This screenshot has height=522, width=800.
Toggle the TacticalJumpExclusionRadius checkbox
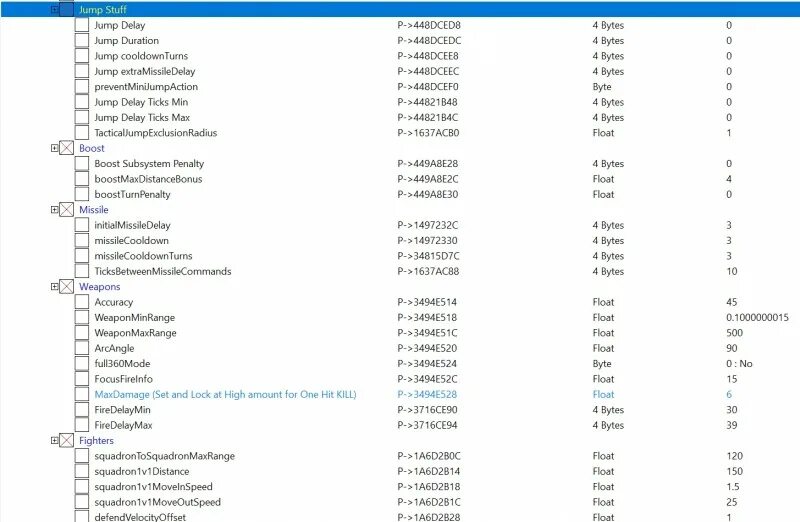click(x=82, y=133)
